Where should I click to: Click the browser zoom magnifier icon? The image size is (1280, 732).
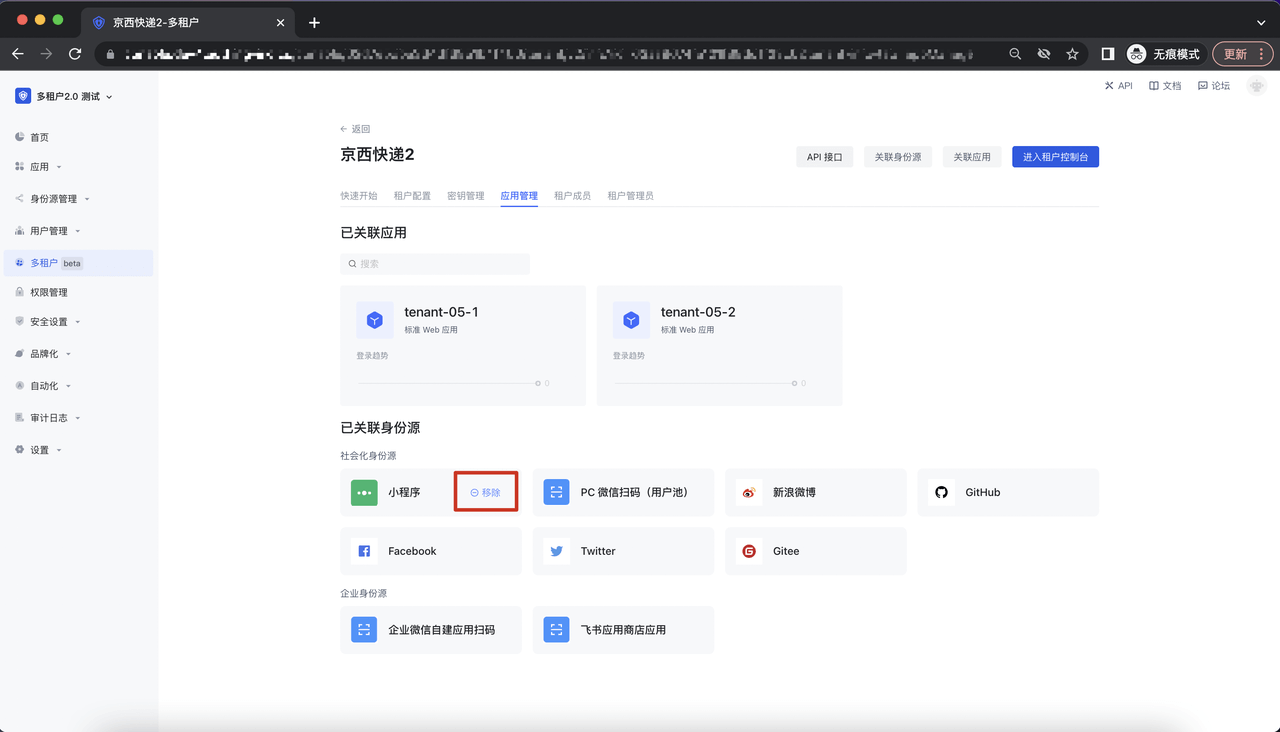click(x=1015, y=54)
